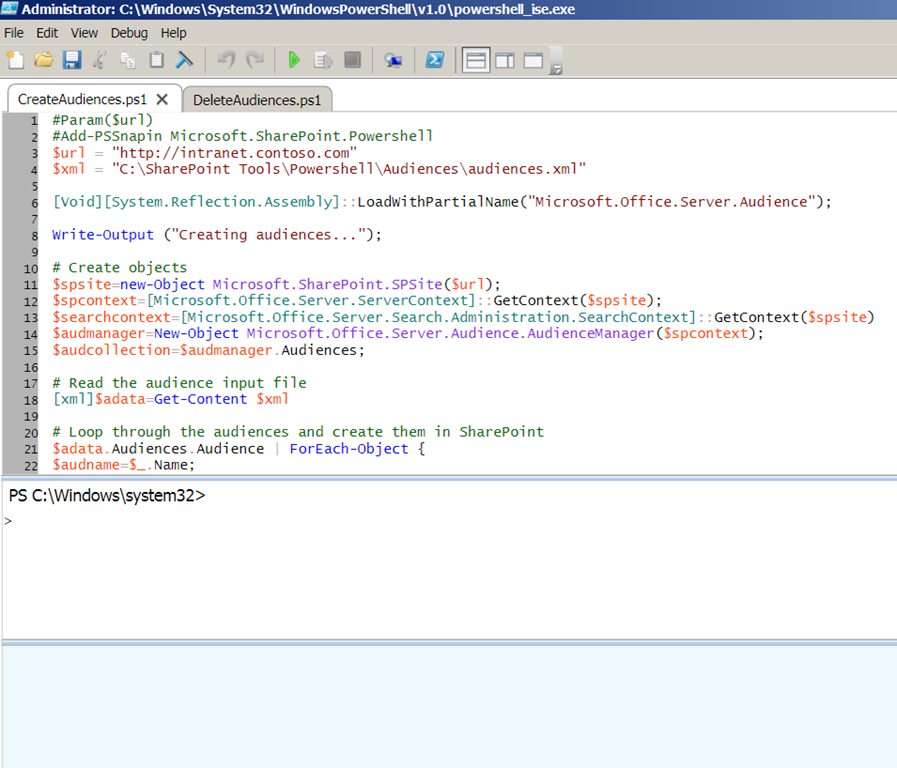The width and height of the screenshot is (897, 768).
Task: Open the New Remote PowerShell Tab icon
Action: [x=393, y=60]
